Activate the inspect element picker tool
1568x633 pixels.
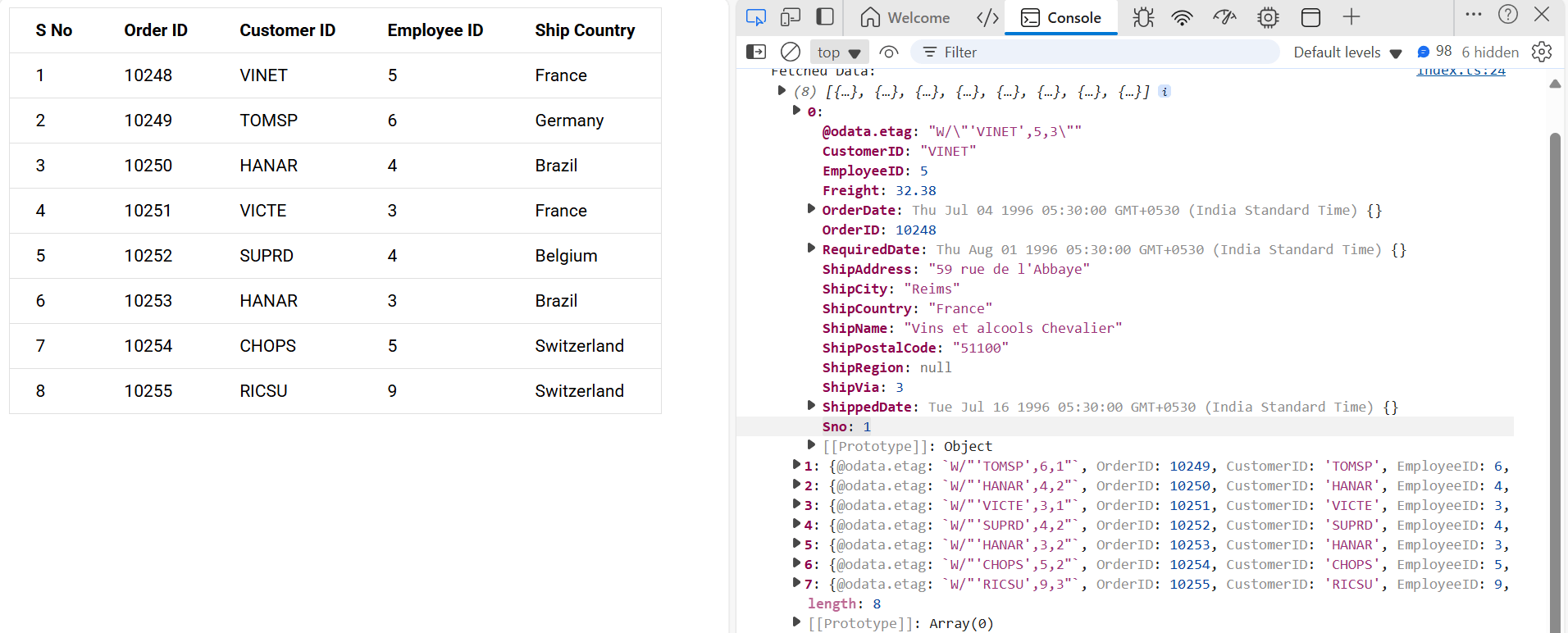coord(755,17)
